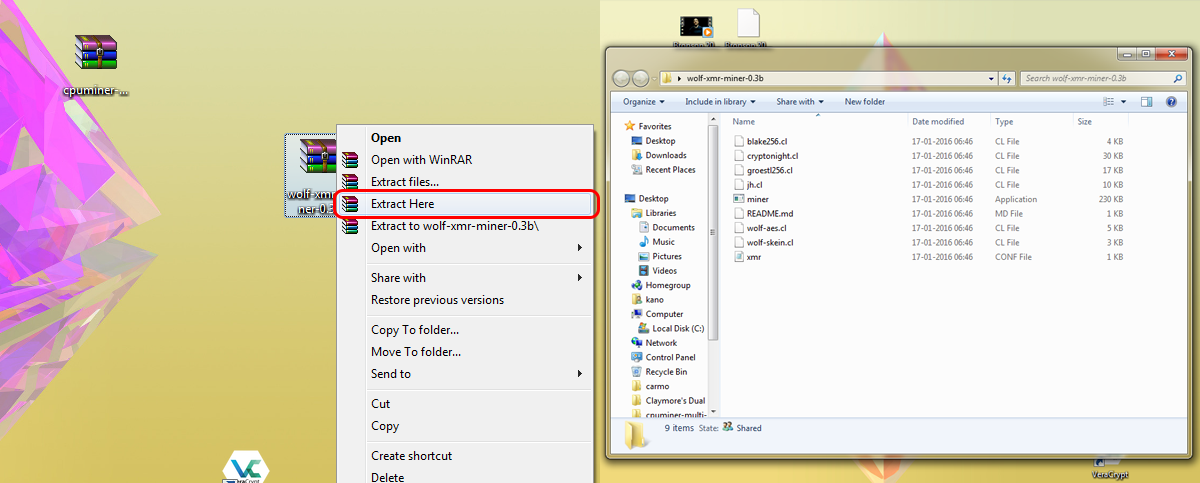Toggle the preview pane icon
Viewport: 1200px width, 483px height.
point(1146,101)
